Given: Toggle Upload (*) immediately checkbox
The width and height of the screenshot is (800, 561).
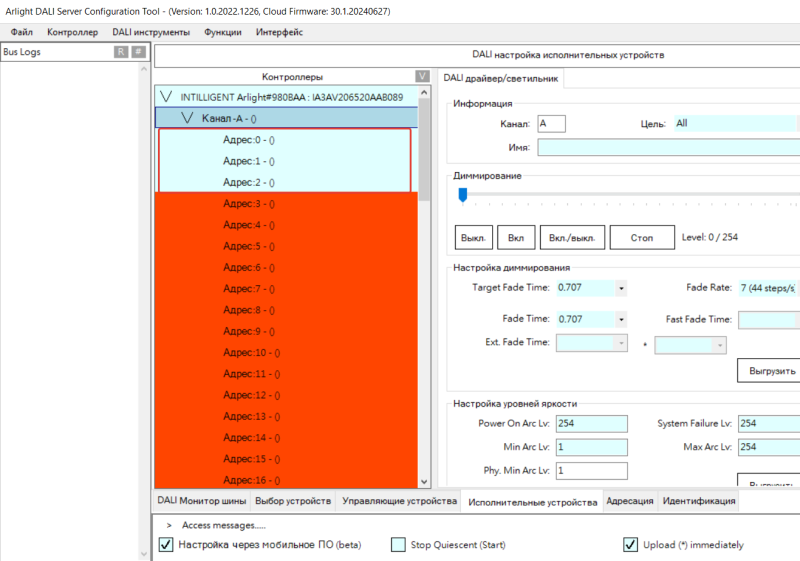Looking at the screenshot, I should pos(630,545).
